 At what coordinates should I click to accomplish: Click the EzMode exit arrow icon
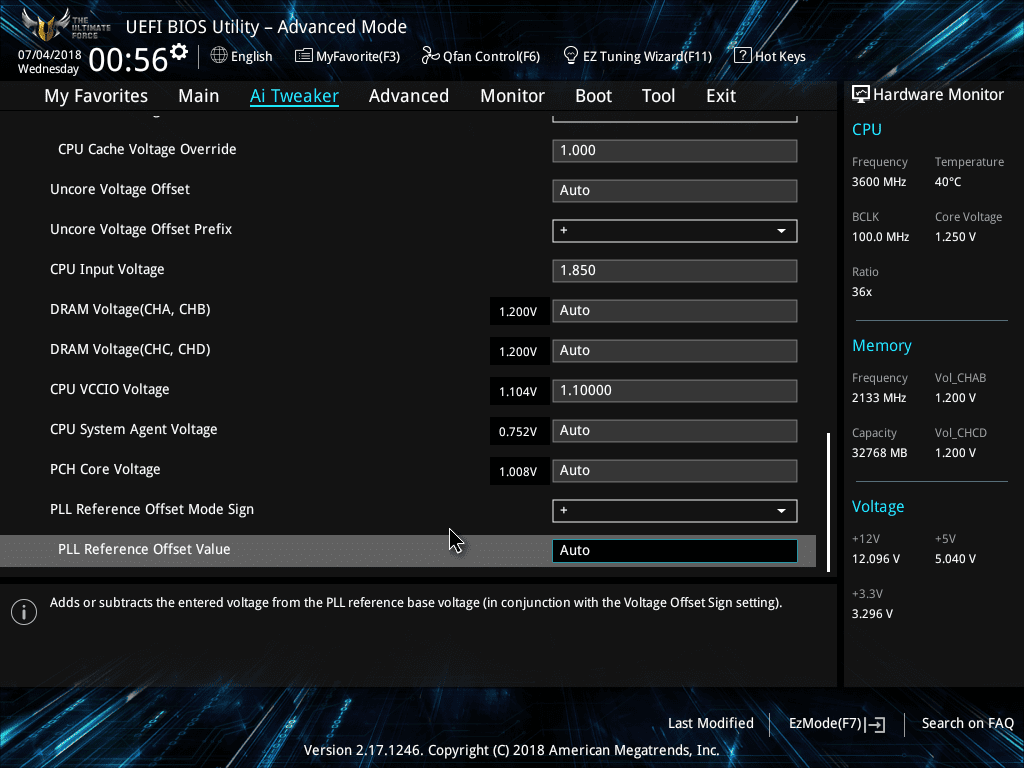click(x=876, y=724)
